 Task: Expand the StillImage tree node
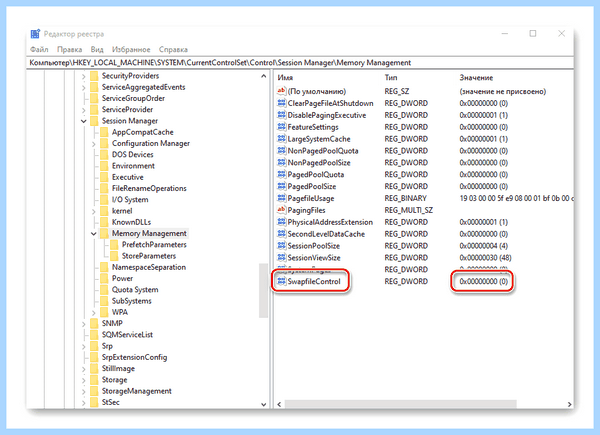pyautogui.click(x=83, y=369)
